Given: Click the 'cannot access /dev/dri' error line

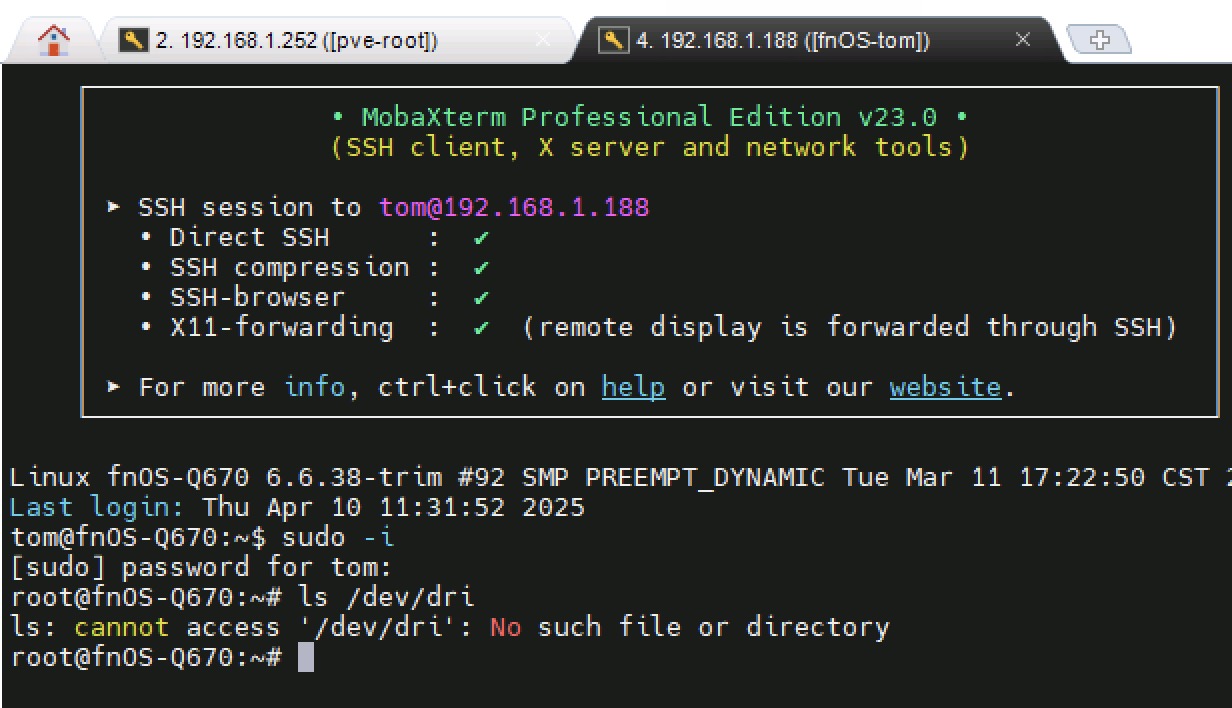Looking at the screenshot, I should coord(450,627).
